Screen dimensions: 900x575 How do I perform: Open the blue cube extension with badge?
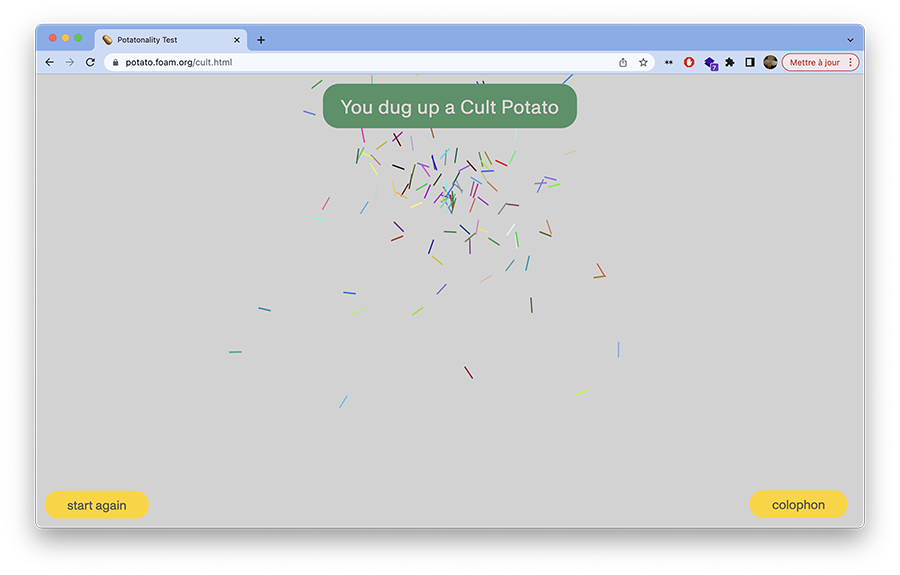[x=711, y=63]
